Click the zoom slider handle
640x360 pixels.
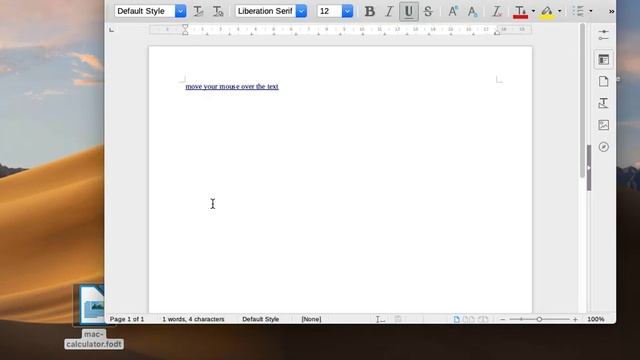coord(539,319)
